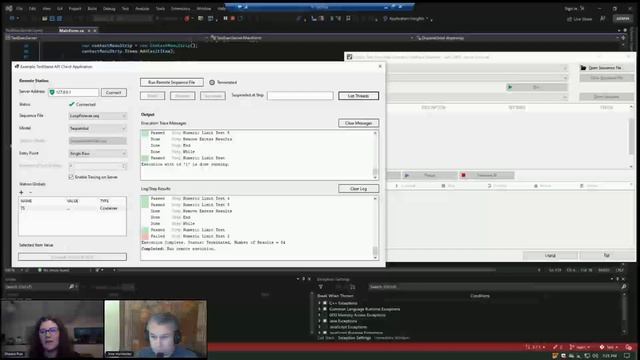Click the Conditions column header

[480, 296]
